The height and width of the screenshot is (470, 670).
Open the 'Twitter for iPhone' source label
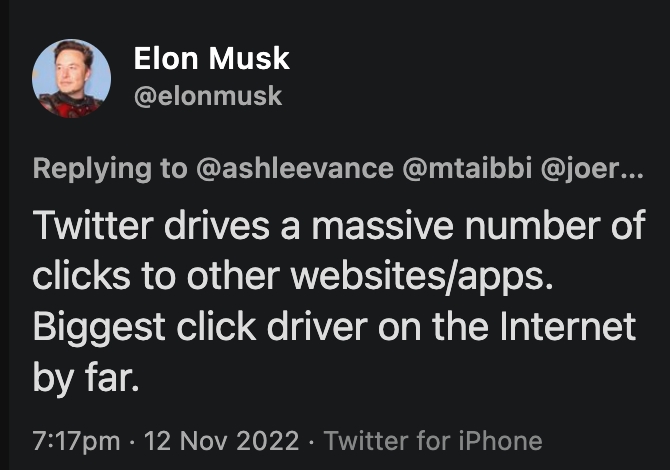pos(433,441)
